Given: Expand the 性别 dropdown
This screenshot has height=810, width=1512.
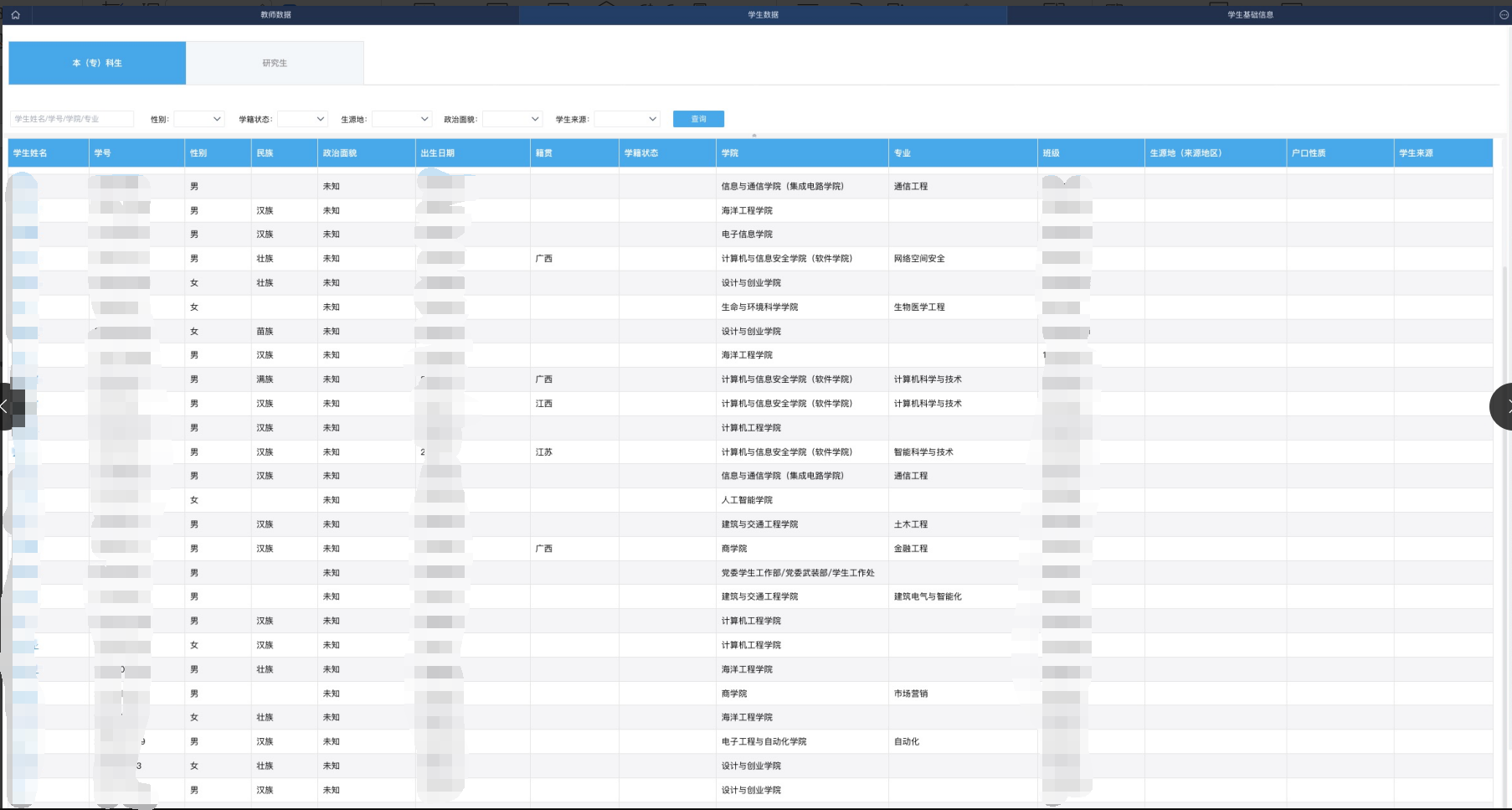Looking at the screenshot, I should (198, 119).
